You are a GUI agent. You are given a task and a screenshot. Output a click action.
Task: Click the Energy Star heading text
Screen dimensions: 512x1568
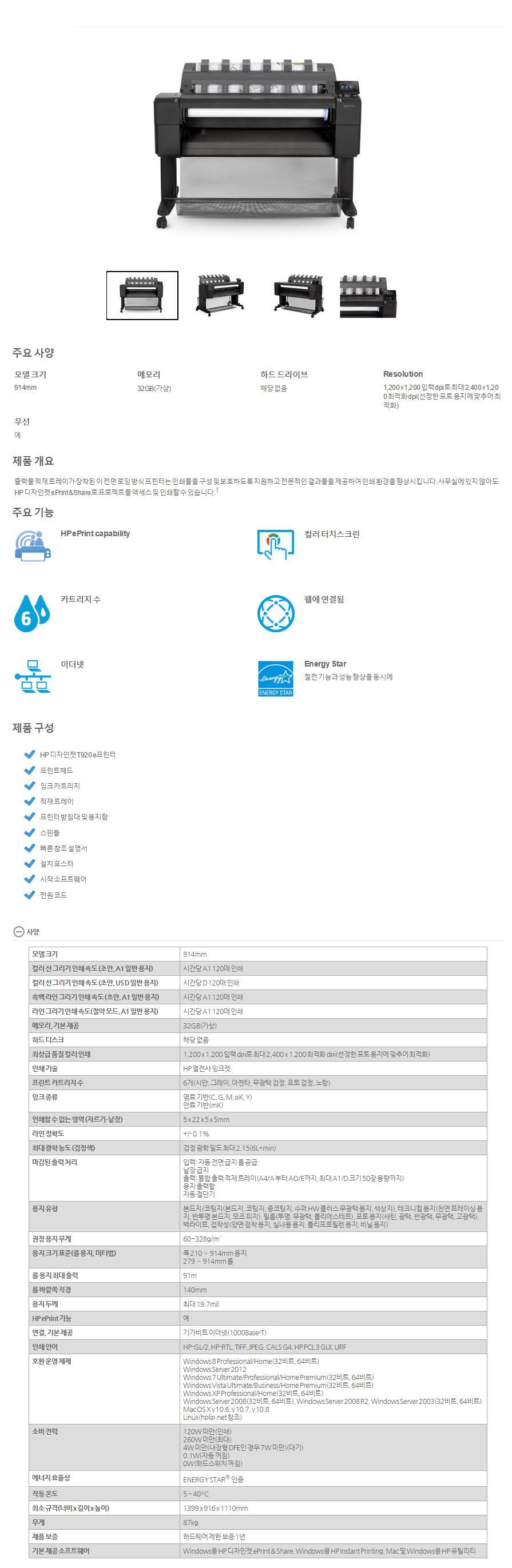click(325, 664)
